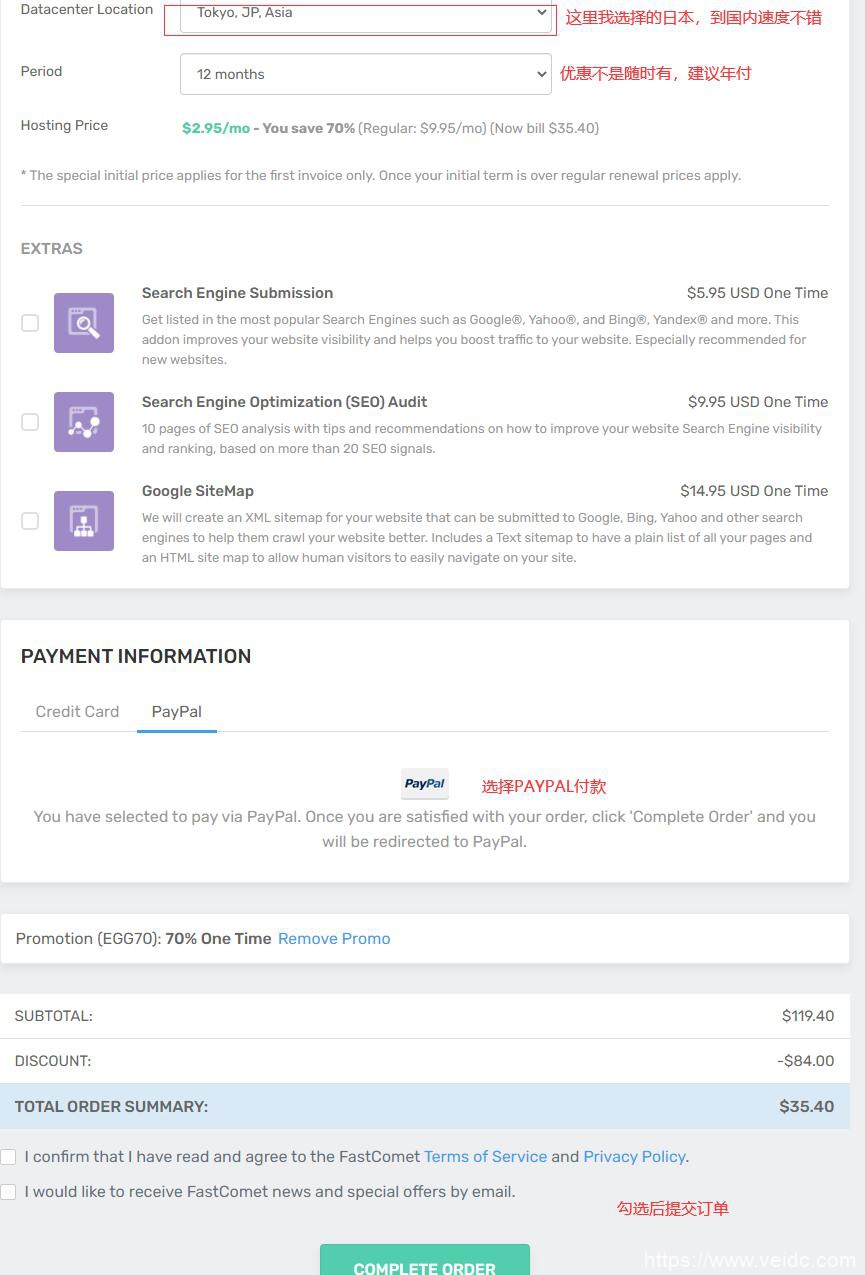This screenshot has height=1275, width=865.
Task: Tick the SEO Audit addon checkbox
Action: point(30,422)
